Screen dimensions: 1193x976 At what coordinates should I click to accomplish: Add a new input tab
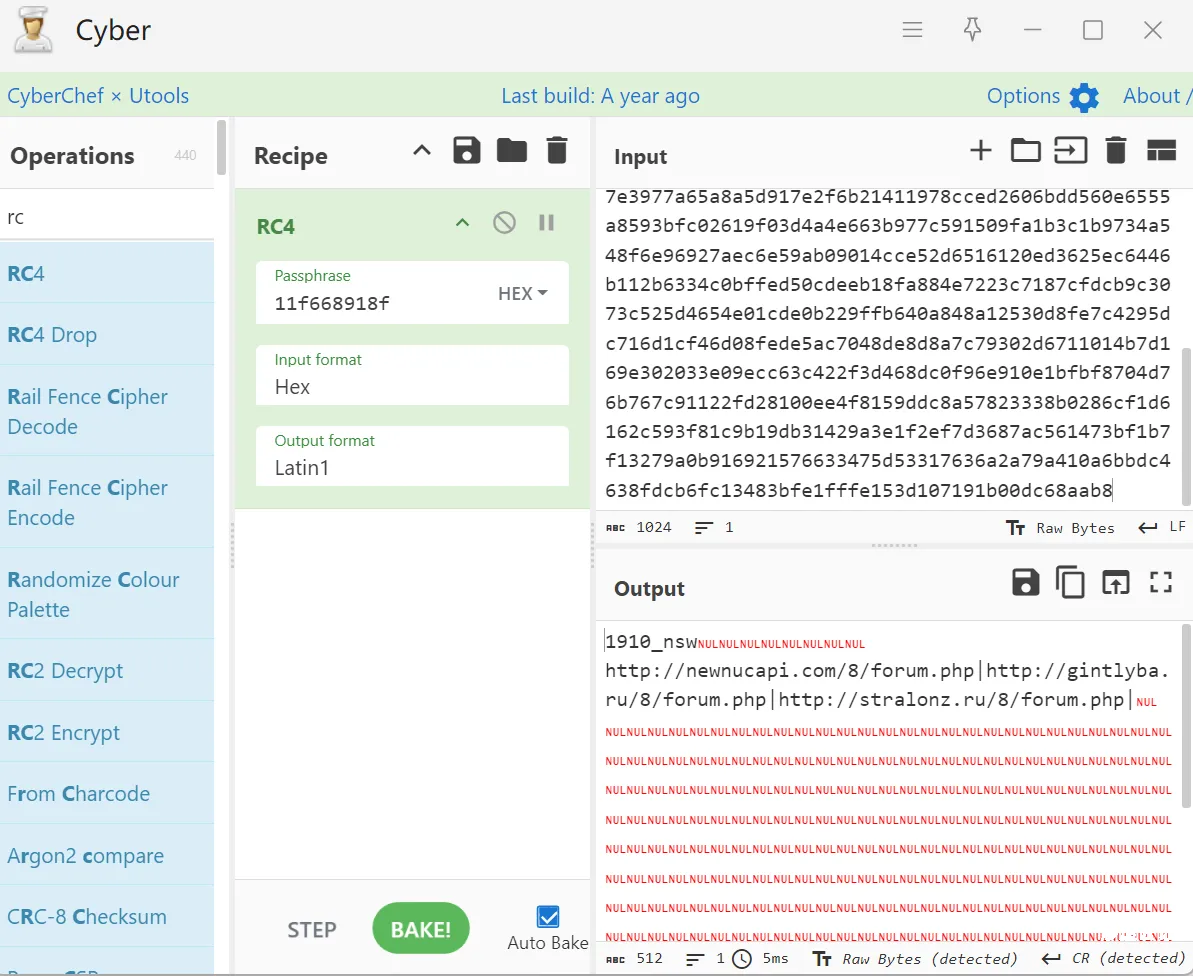point(981,151)
